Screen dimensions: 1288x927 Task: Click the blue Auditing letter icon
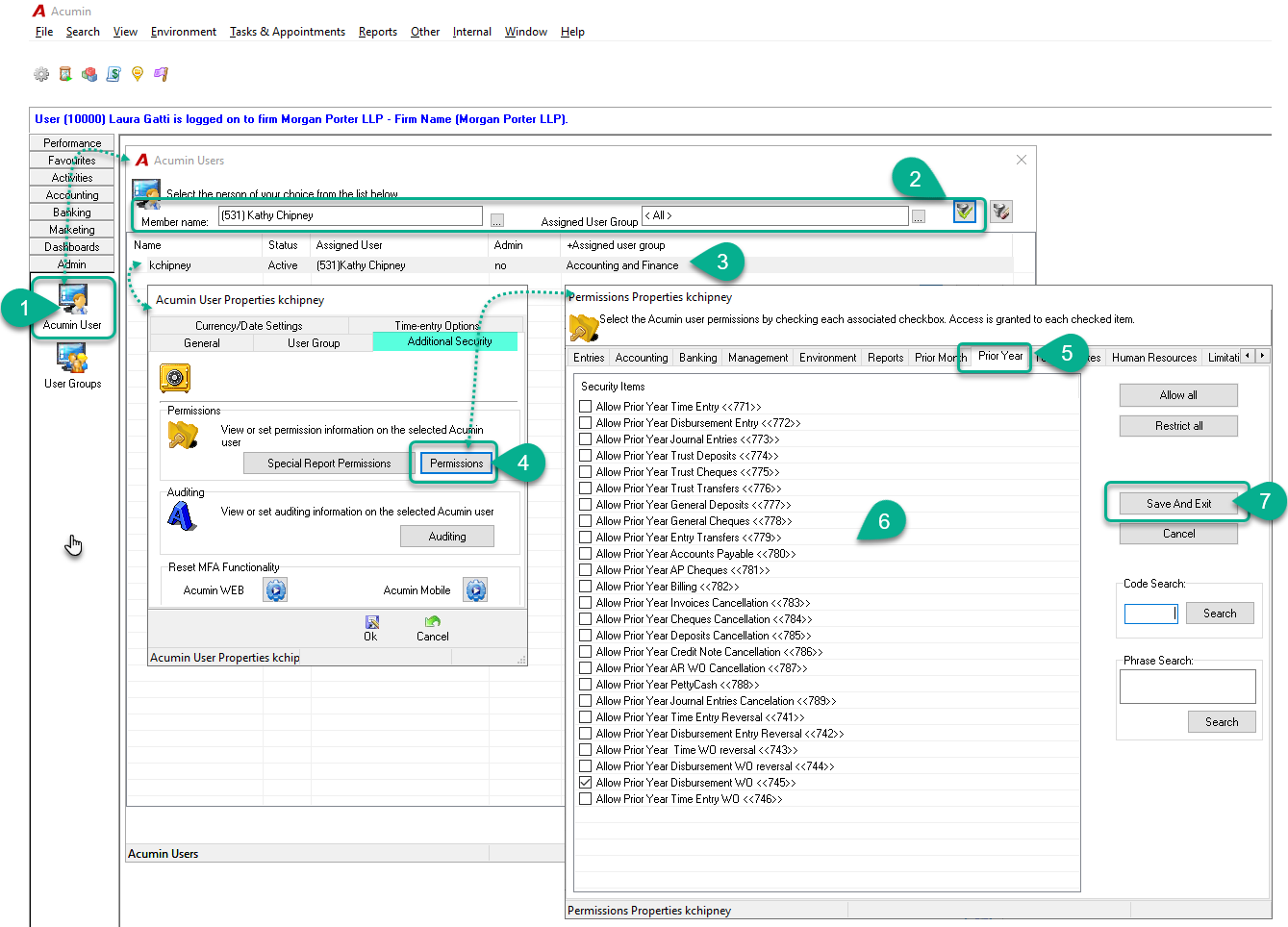pyautogui.click(x=181, y=516)
